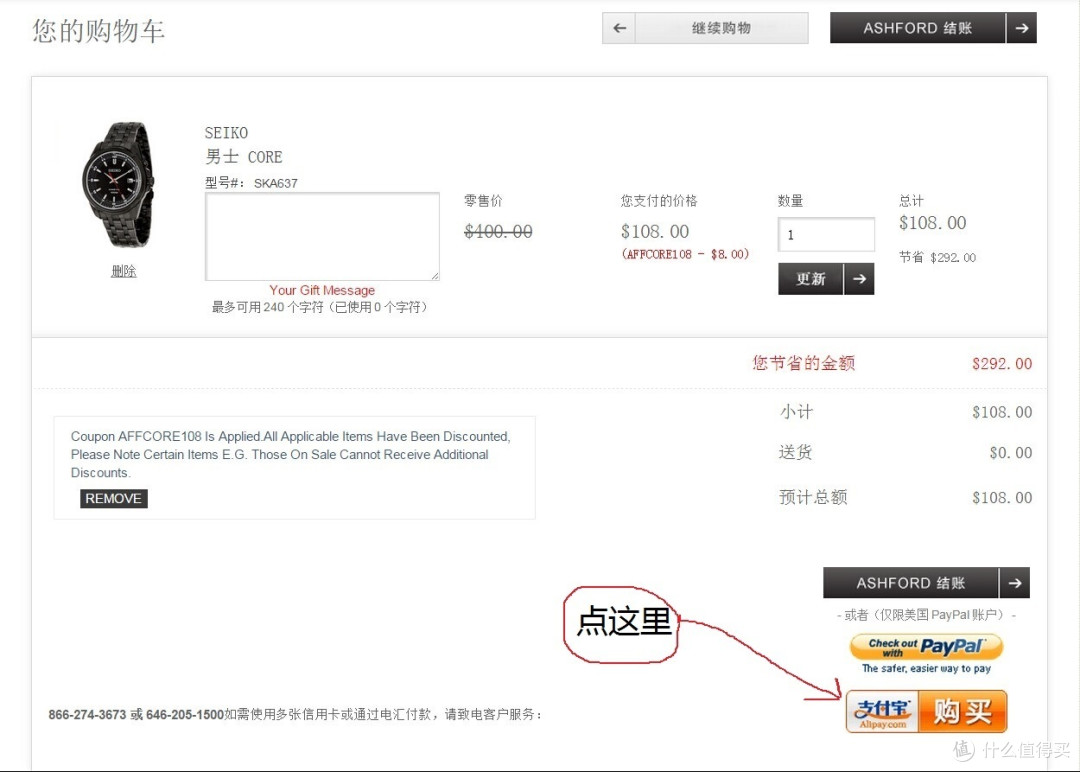Click the 支付宝 Alipay 购买 button

pyautogui.click(x=926, y=711)
